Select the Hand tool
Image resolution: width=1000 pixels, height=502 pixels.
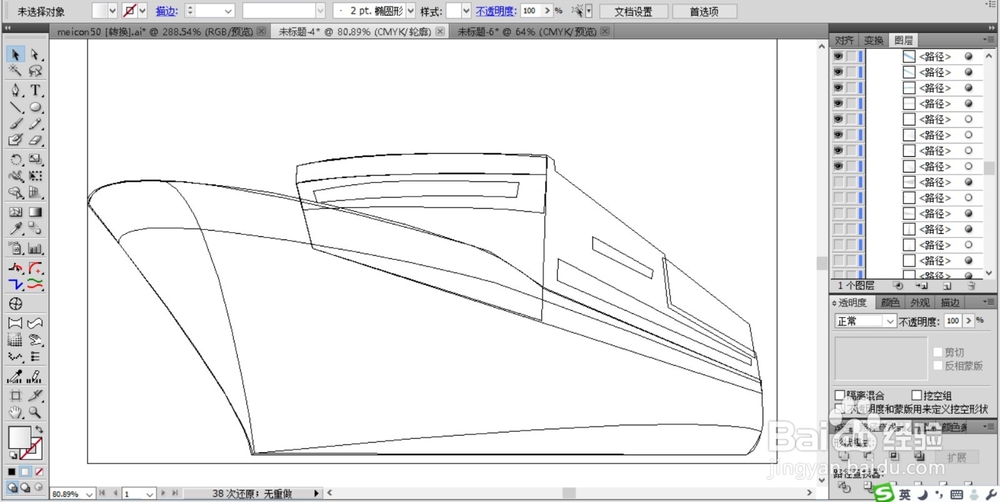click(x=16, y=412)
